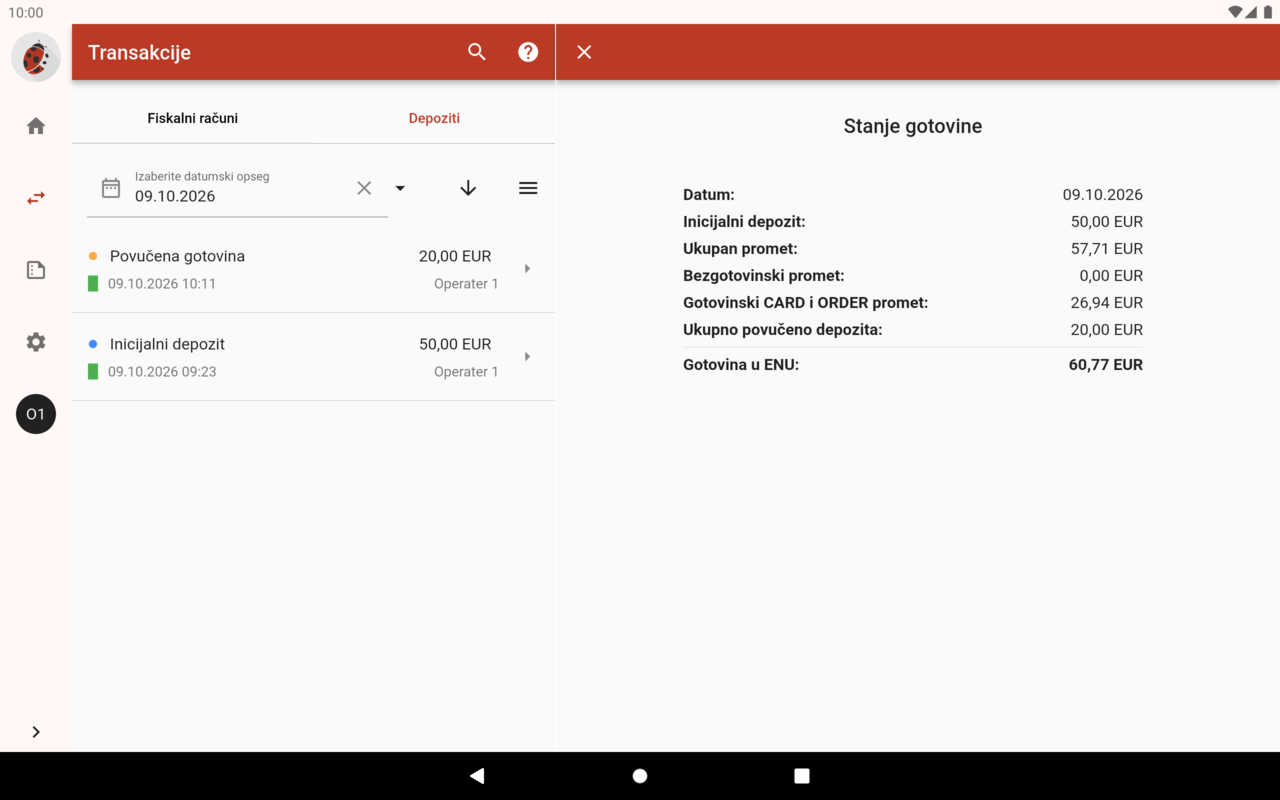Click the Gotovina u ENU label
The image size is (1280, 800).
[x=741, y=365]
